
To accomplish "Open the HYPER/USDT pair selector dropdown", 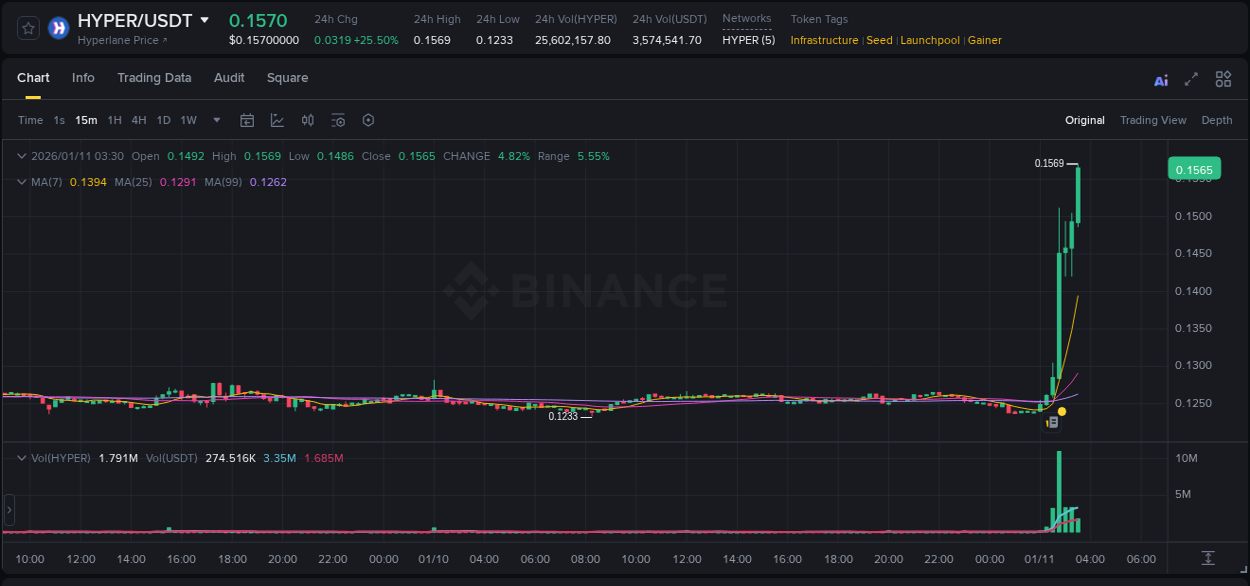I will coord(205,20).
